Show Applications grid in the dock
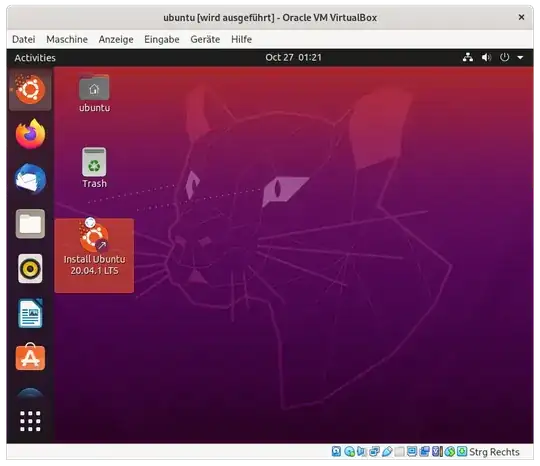Viewport: 540px width, 466px height. point(30,421)
